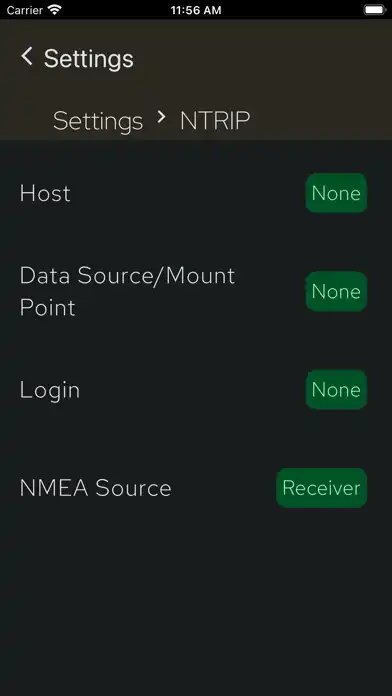Tap the Login setting label
Screen dimensions: 392x696
tap(50, 391)
